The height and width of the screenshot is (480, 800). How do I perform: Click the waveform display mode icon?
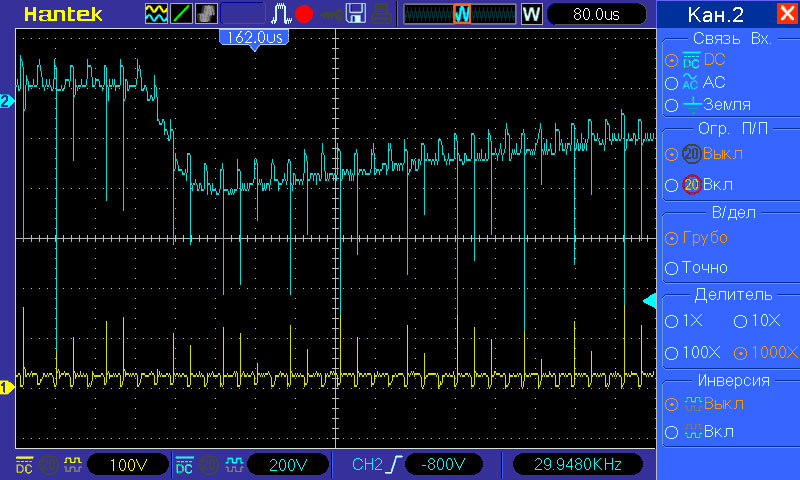click(x=156, y=14)
